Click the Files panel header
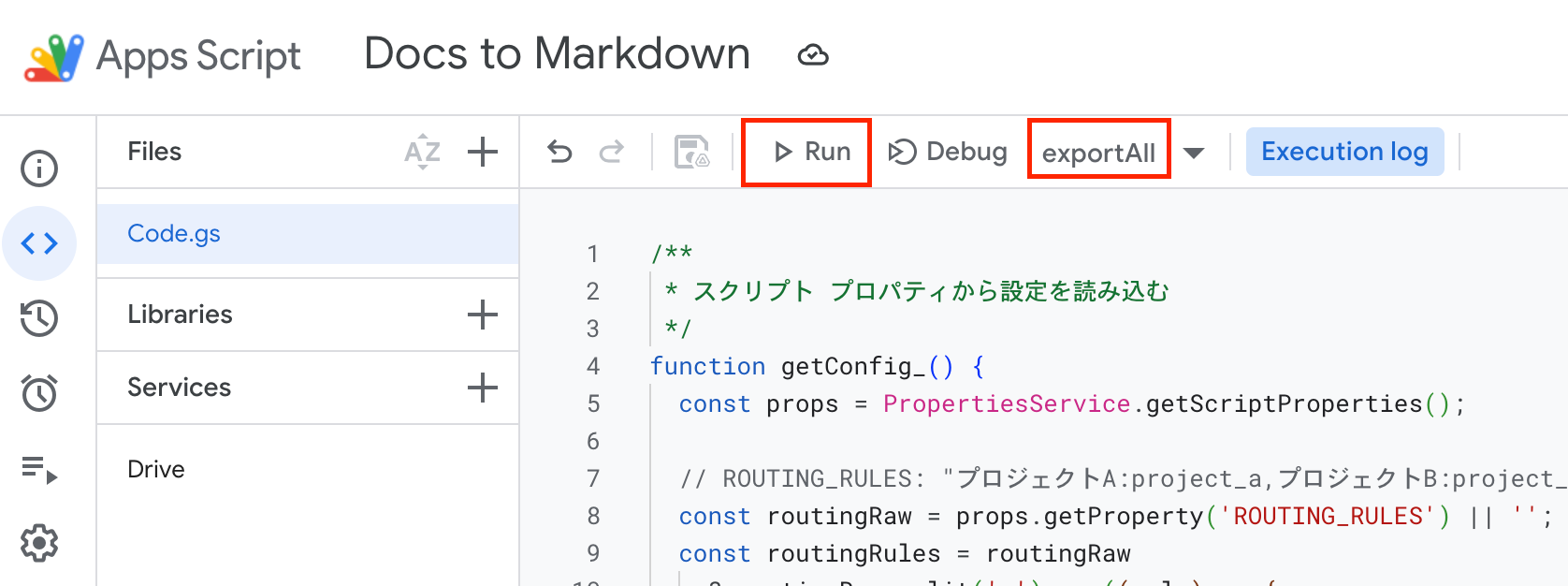1568x586 pixels. coord(154,152)
